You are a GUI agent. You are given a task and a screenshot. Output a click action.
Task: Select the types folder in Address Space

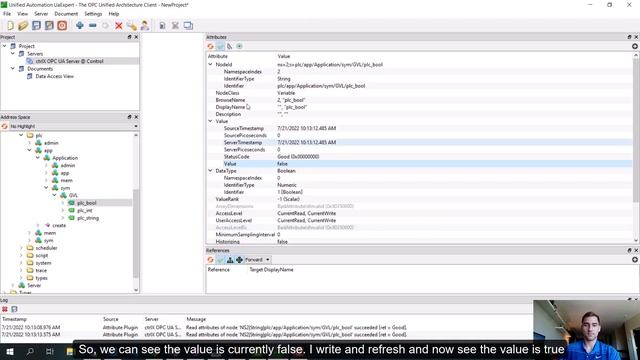click(41, 278)
